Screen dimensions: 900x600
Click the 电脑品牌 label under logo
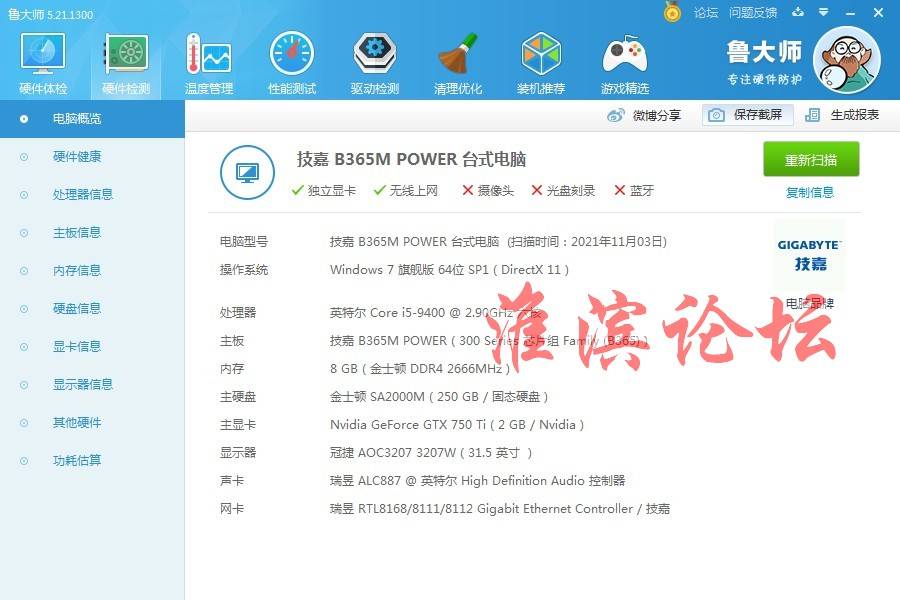click(809, 304)
